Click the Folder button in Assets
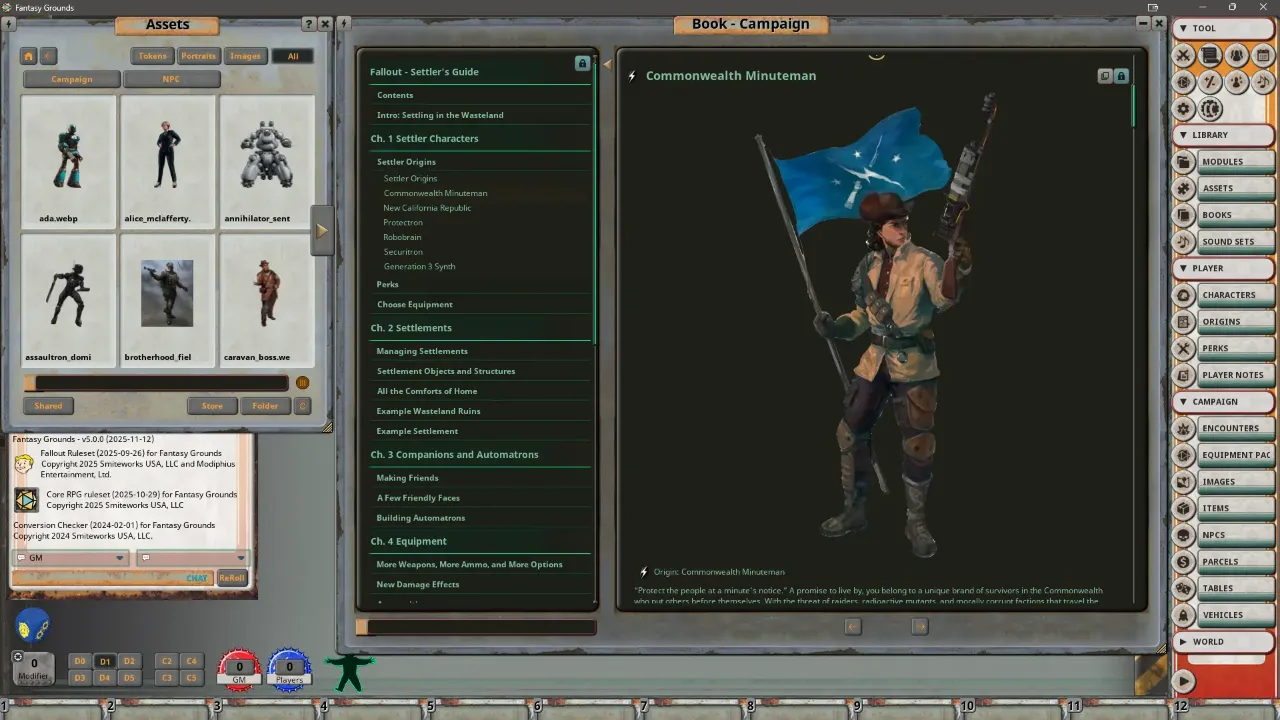 265,406
